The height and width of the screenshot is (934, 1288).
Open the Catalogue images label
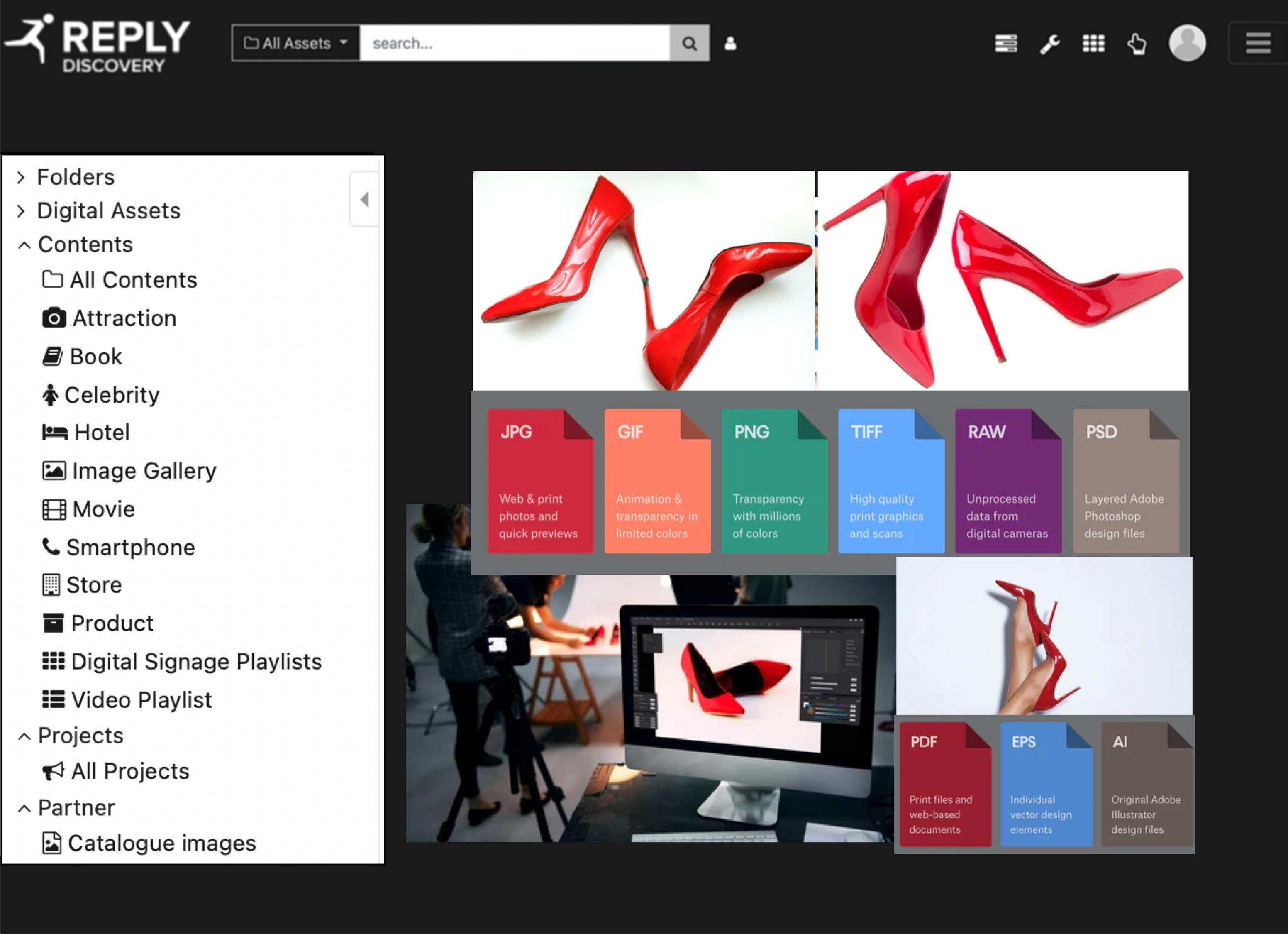coord(162,843)
